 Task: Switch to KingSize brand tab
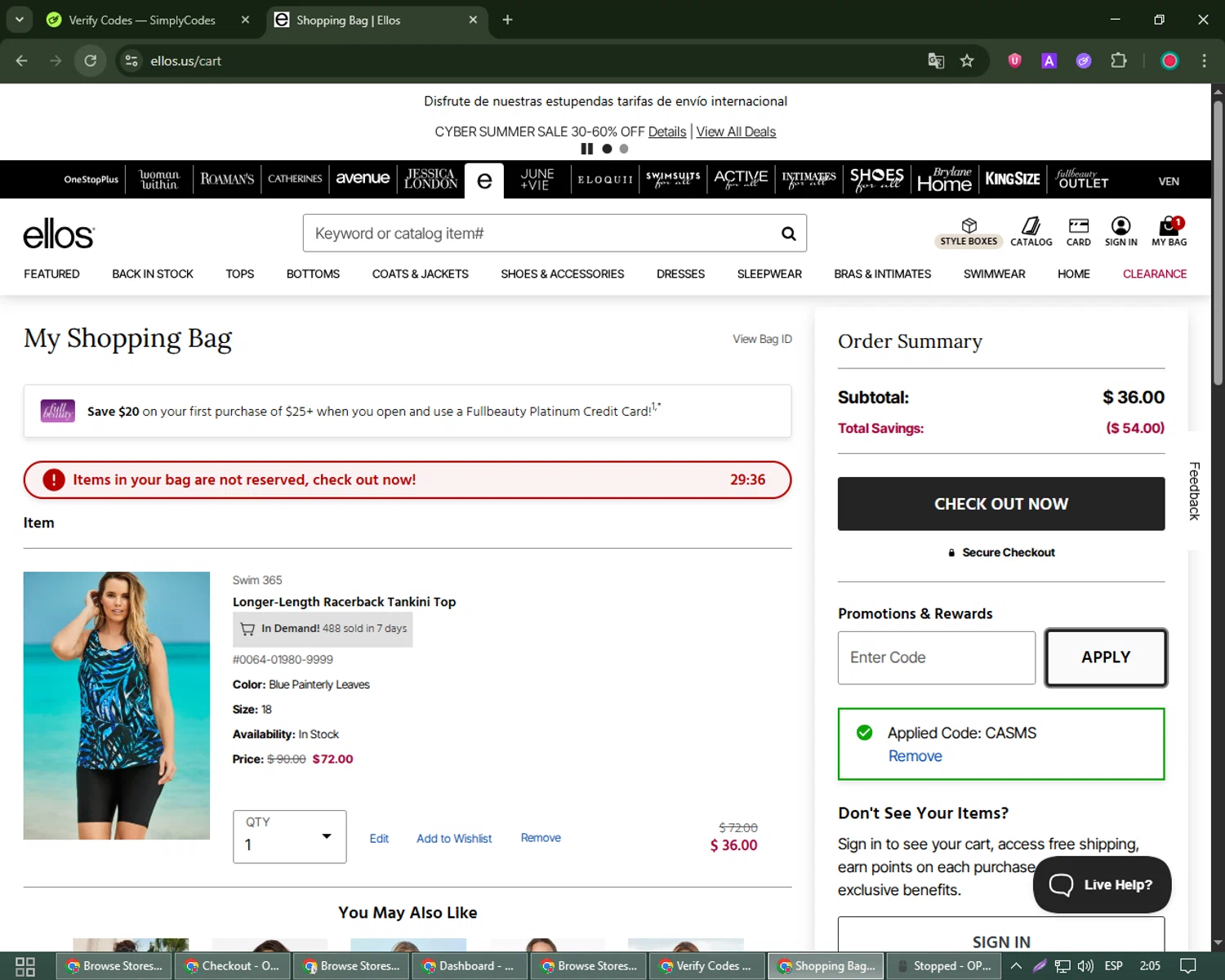[x=1012, y=179]
